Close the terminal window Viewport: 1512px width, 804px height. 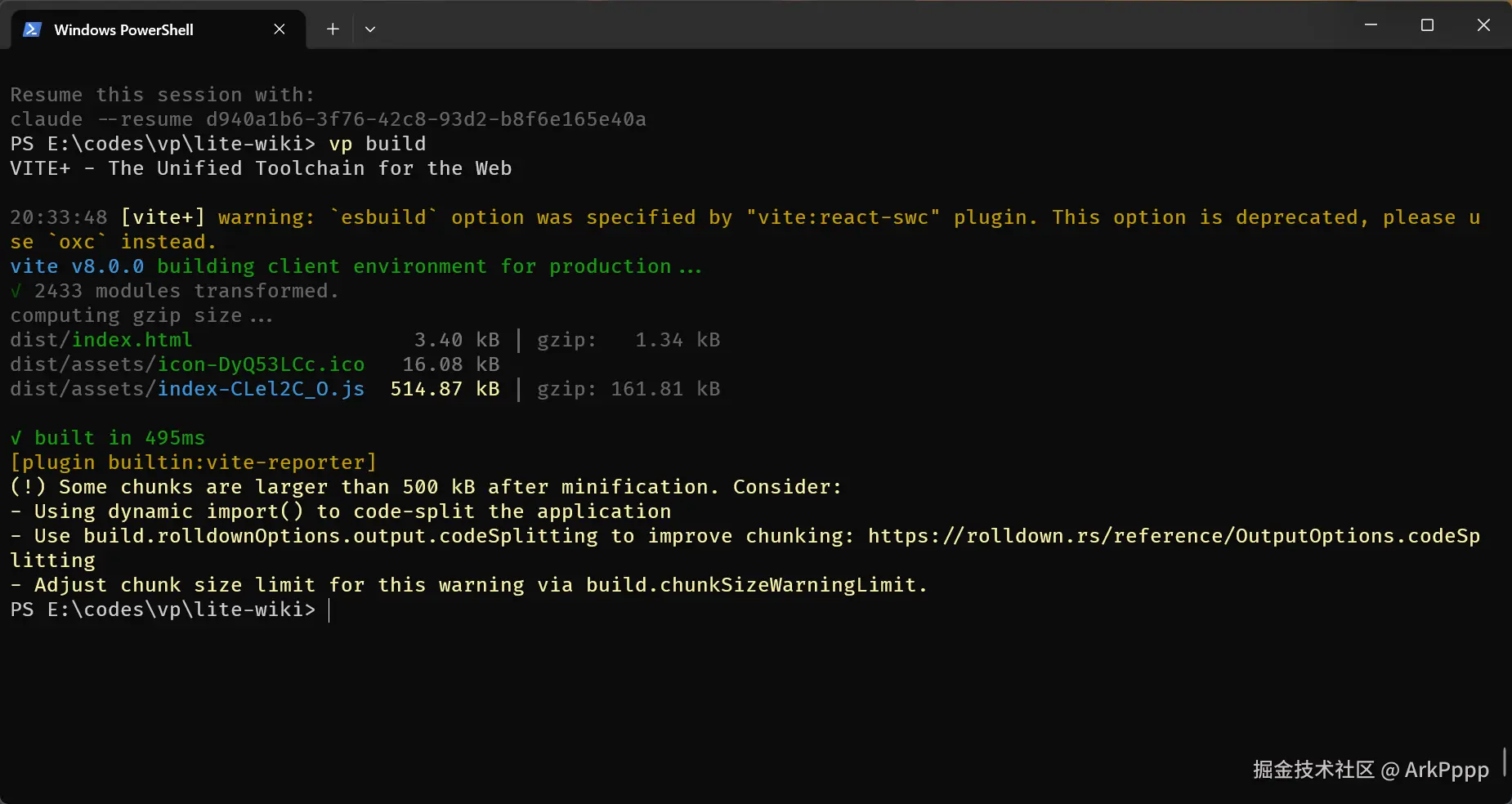[1483, 25]
